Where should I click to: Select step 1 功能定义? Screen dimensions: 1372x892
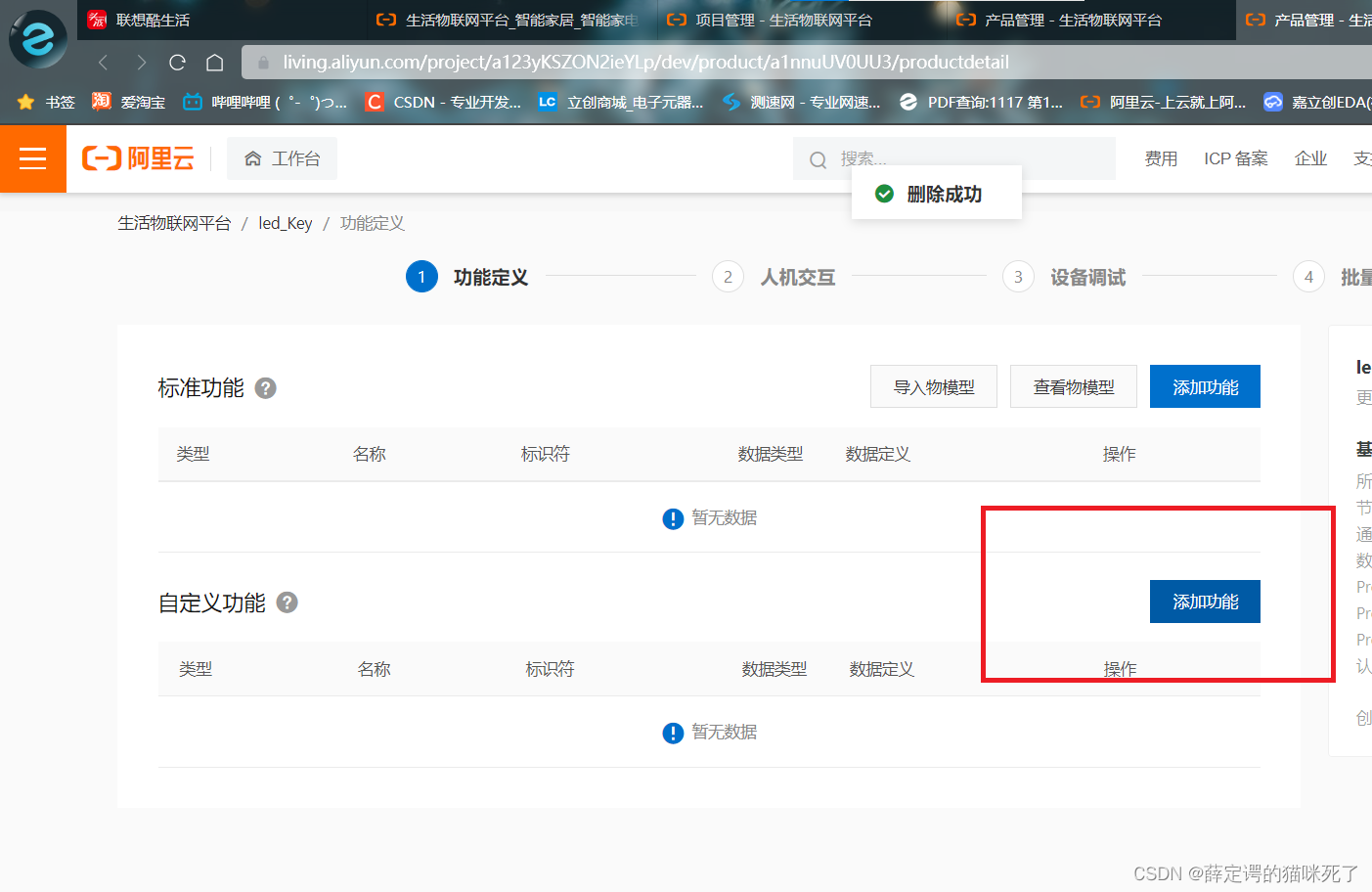[x=467, y=277]
